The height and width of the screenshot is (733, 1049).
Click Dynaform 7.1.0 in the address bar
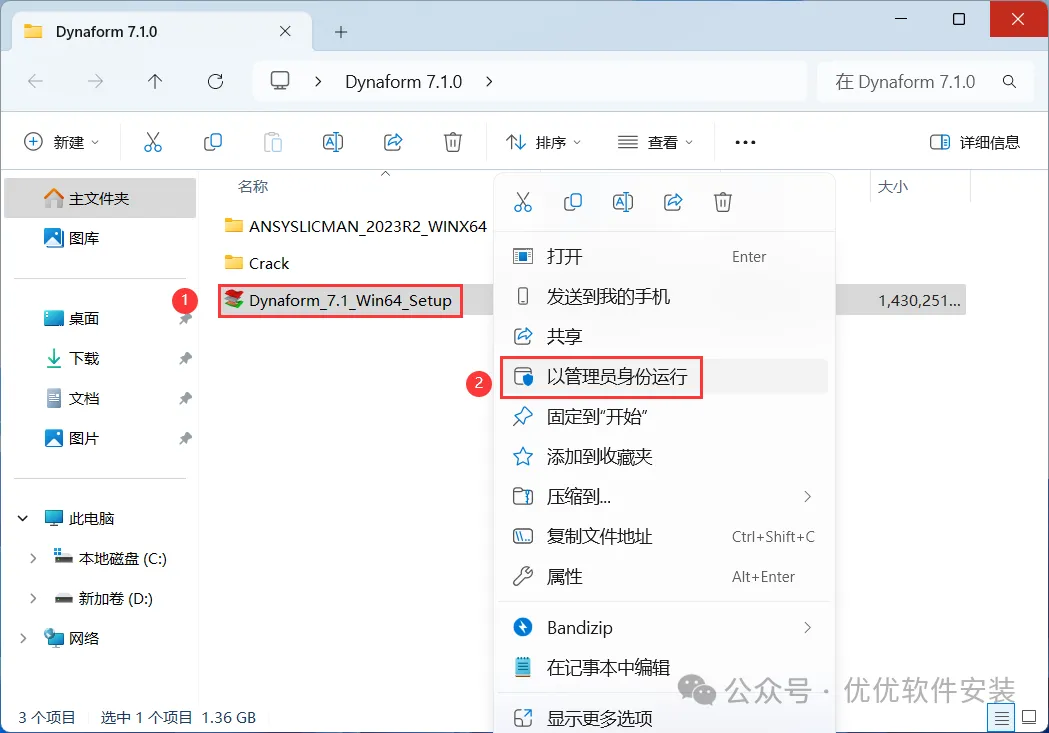403,82
